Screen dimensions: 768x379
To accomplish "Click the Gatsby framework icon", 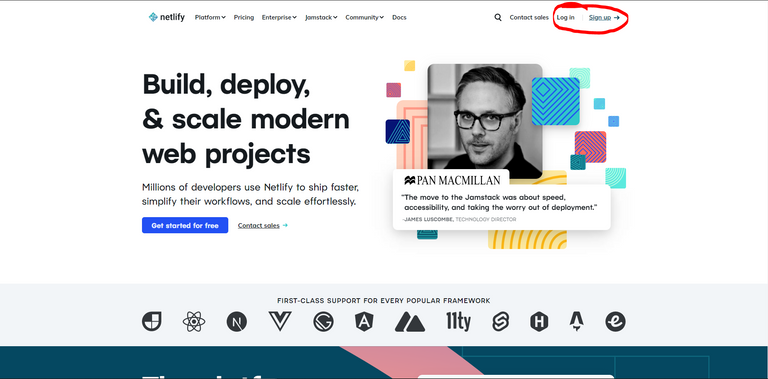I will pos(323,322).
